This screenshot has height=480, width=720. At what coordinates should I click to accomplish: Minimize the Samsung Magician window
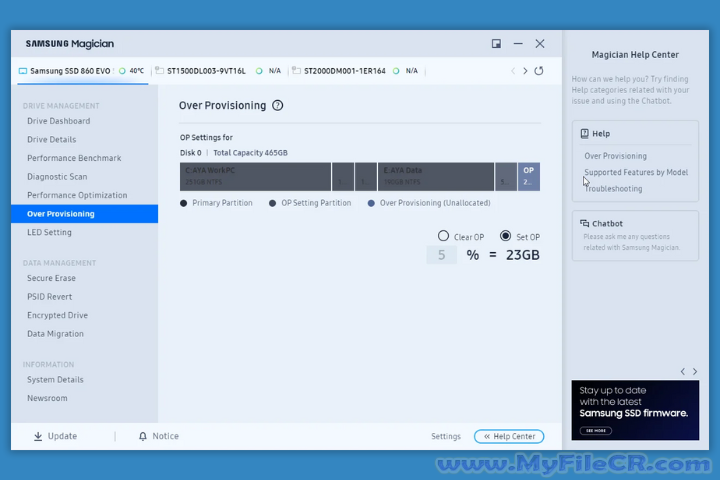(518, 44)
